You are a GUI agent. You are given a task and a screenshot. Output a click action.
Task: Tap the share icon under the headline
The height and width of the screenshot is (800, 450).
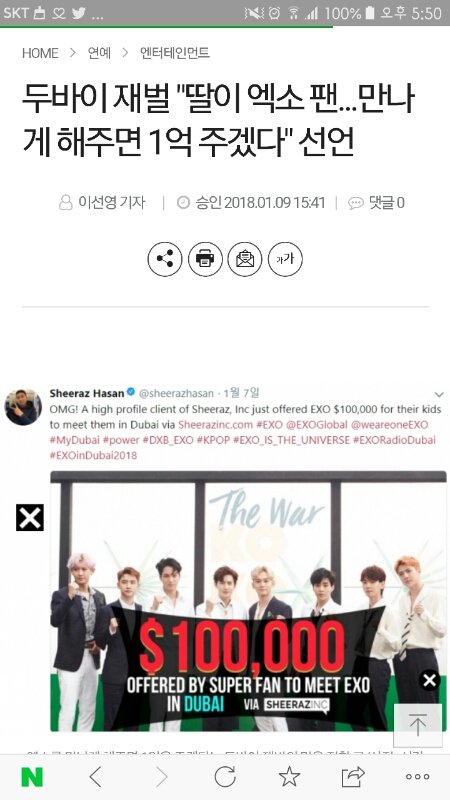(165, 259)
